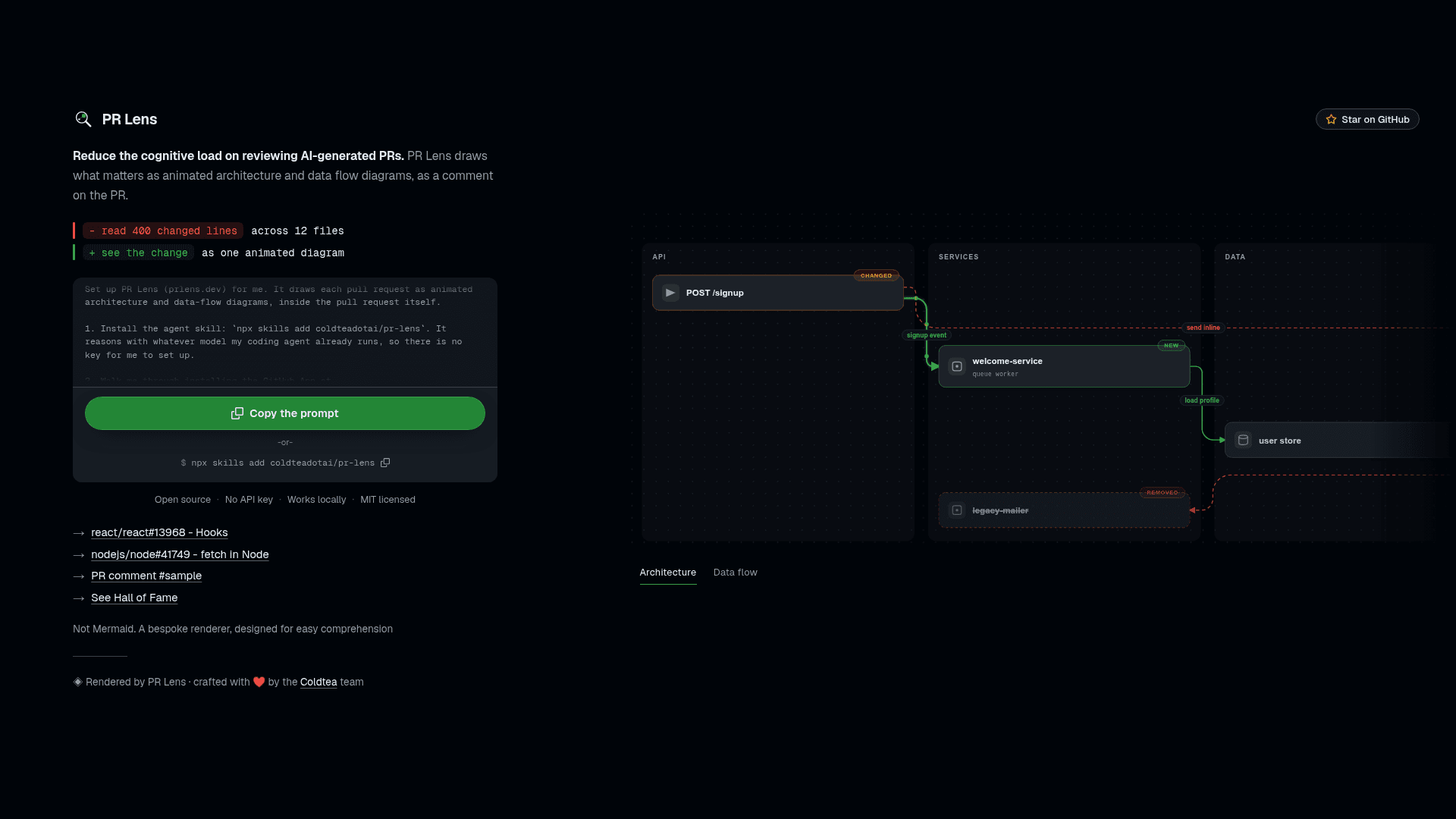Click the send inline edge label
1456x819 pixels.
[x=1203, y=328]
